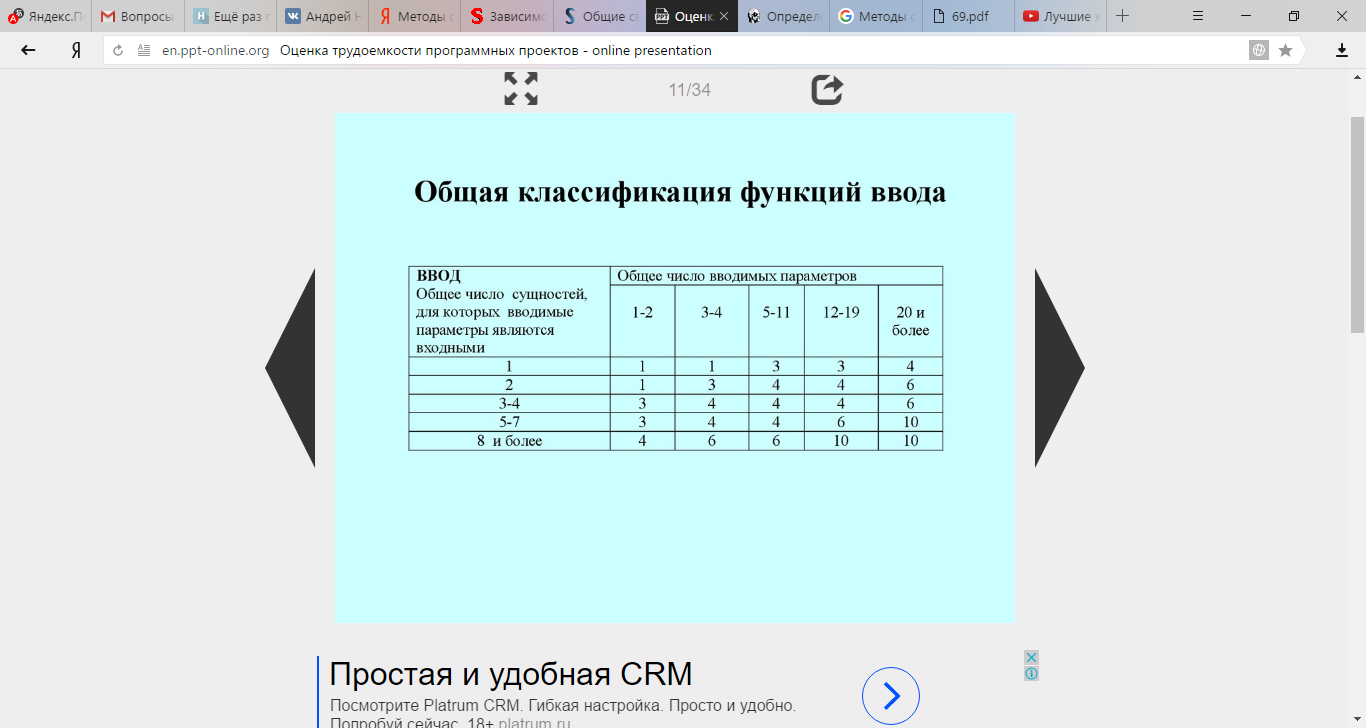Open the Yandex home 'Я' button

tap(76, 50)
